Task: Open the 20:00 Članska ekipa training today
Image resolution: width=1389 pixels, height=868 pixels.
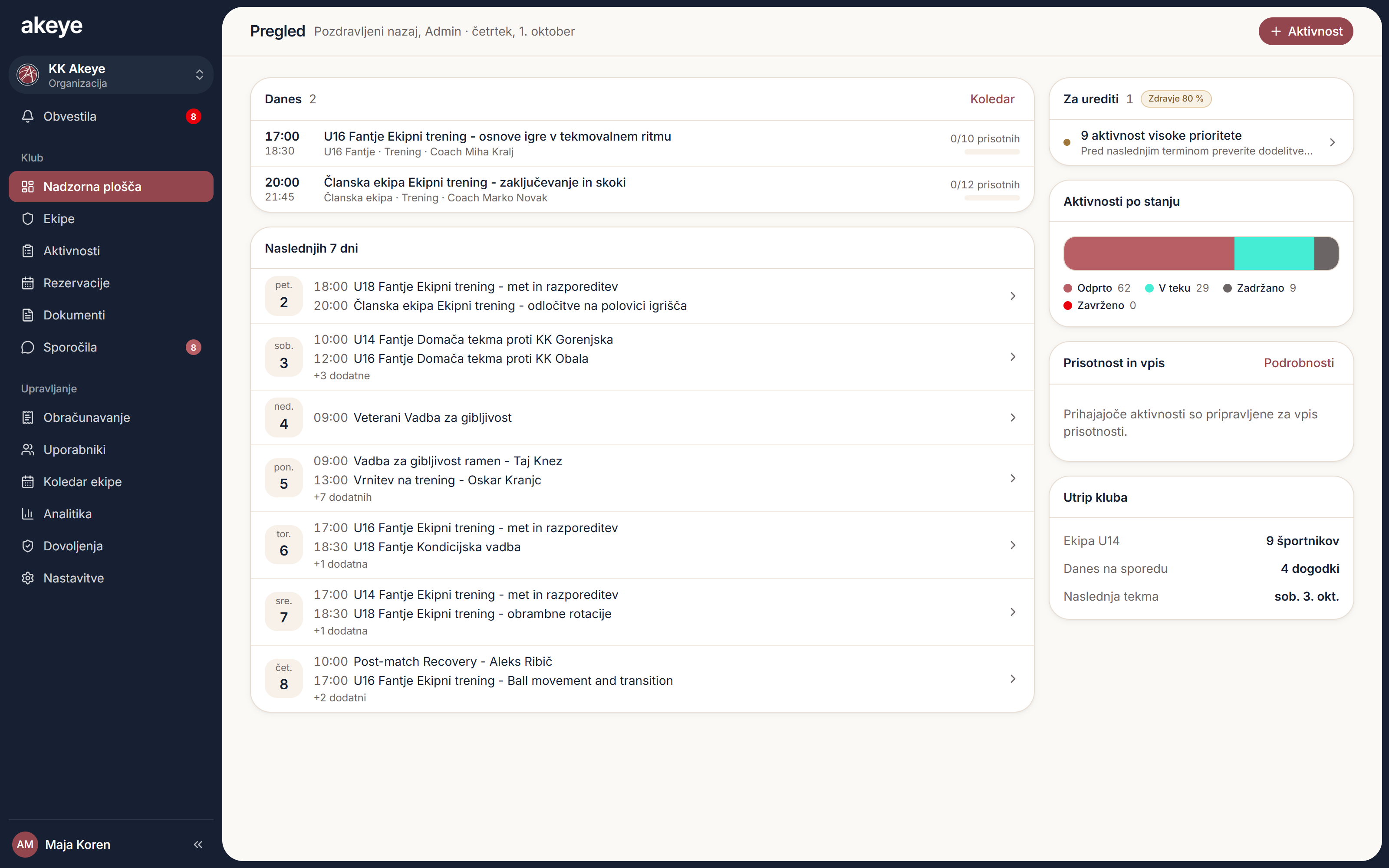Action: [x=642, y=190]
